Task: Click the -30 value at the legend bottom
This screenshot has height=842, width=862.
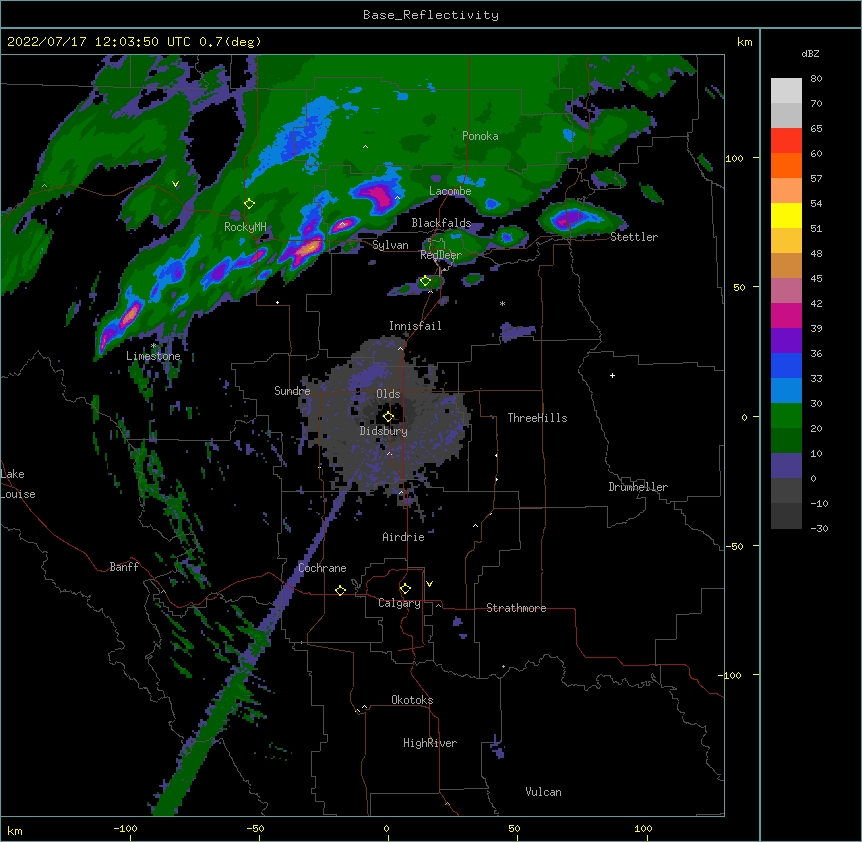Action: (819, 528)
